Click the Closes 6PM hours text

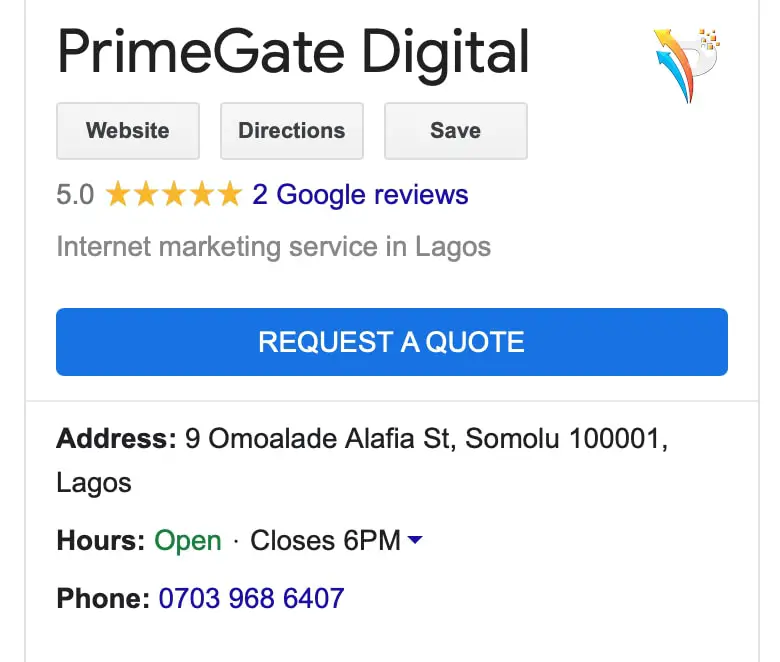pyautogui.click(x=325, y=540)
